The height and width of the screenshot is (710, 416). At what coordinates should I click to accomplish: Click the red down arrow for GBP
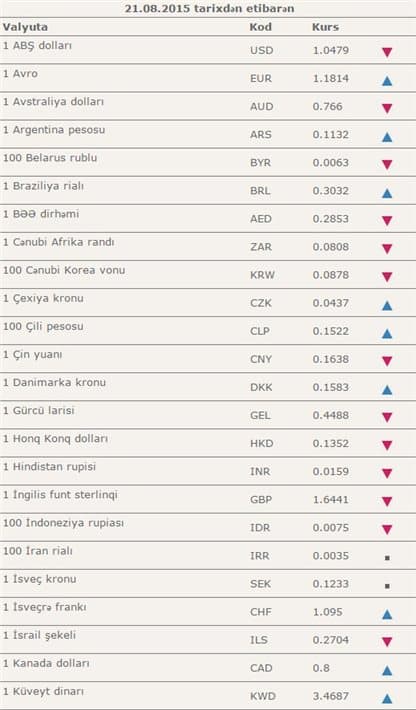(x=387, y=501)
